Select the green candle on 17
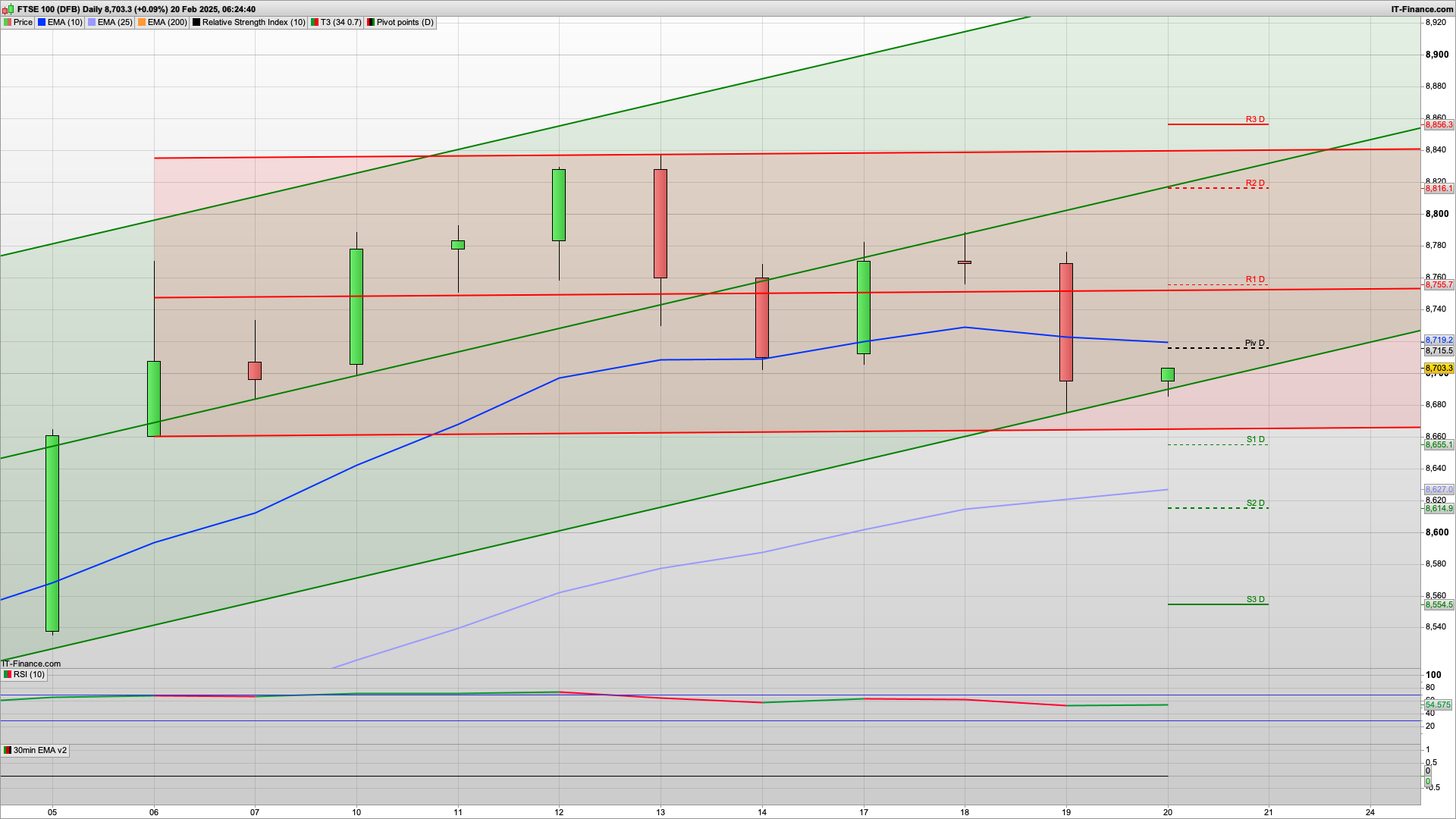 click(864, 307)
